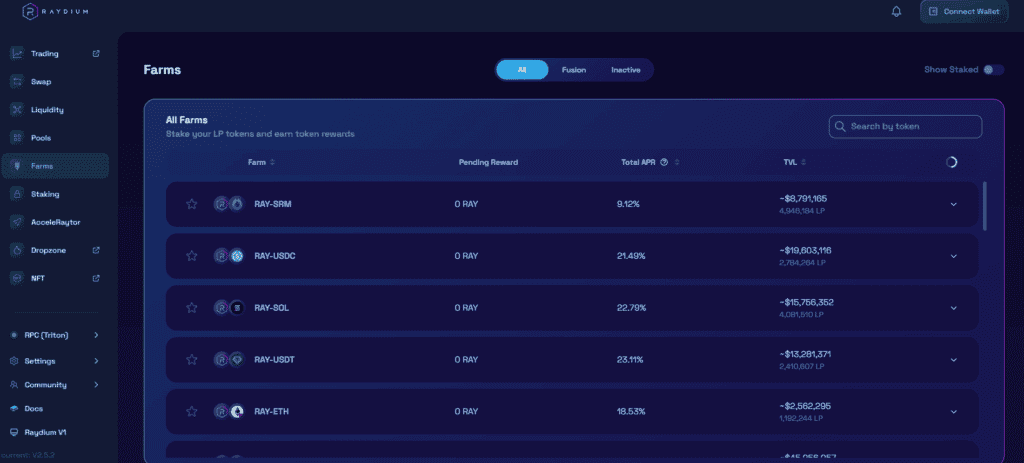Screen dimensions: 1024x463
Task: Click the Connect Wallet button
Action: tap(964, 12)
